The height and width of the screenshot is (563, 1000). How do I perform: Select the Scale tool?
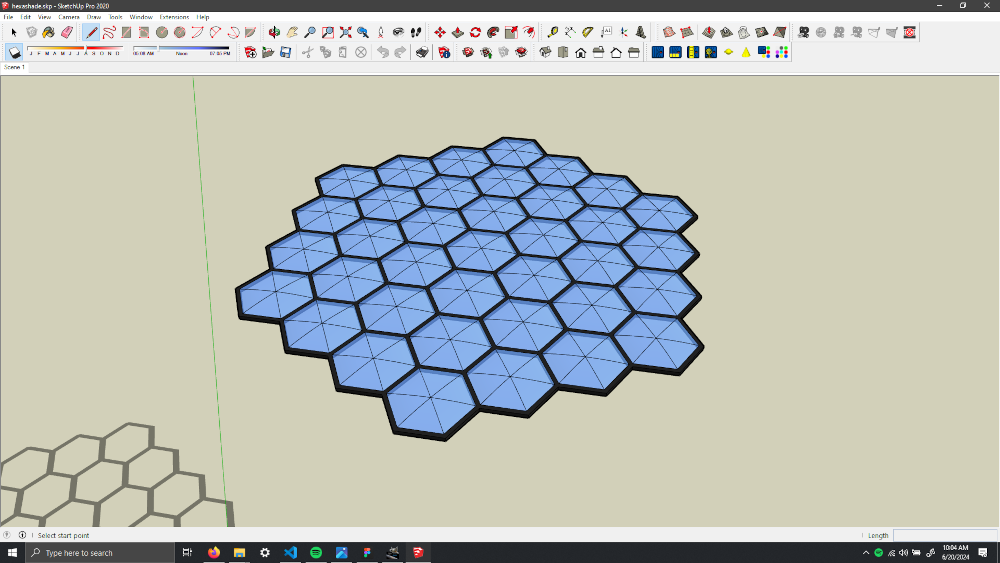tap(511, 32)
